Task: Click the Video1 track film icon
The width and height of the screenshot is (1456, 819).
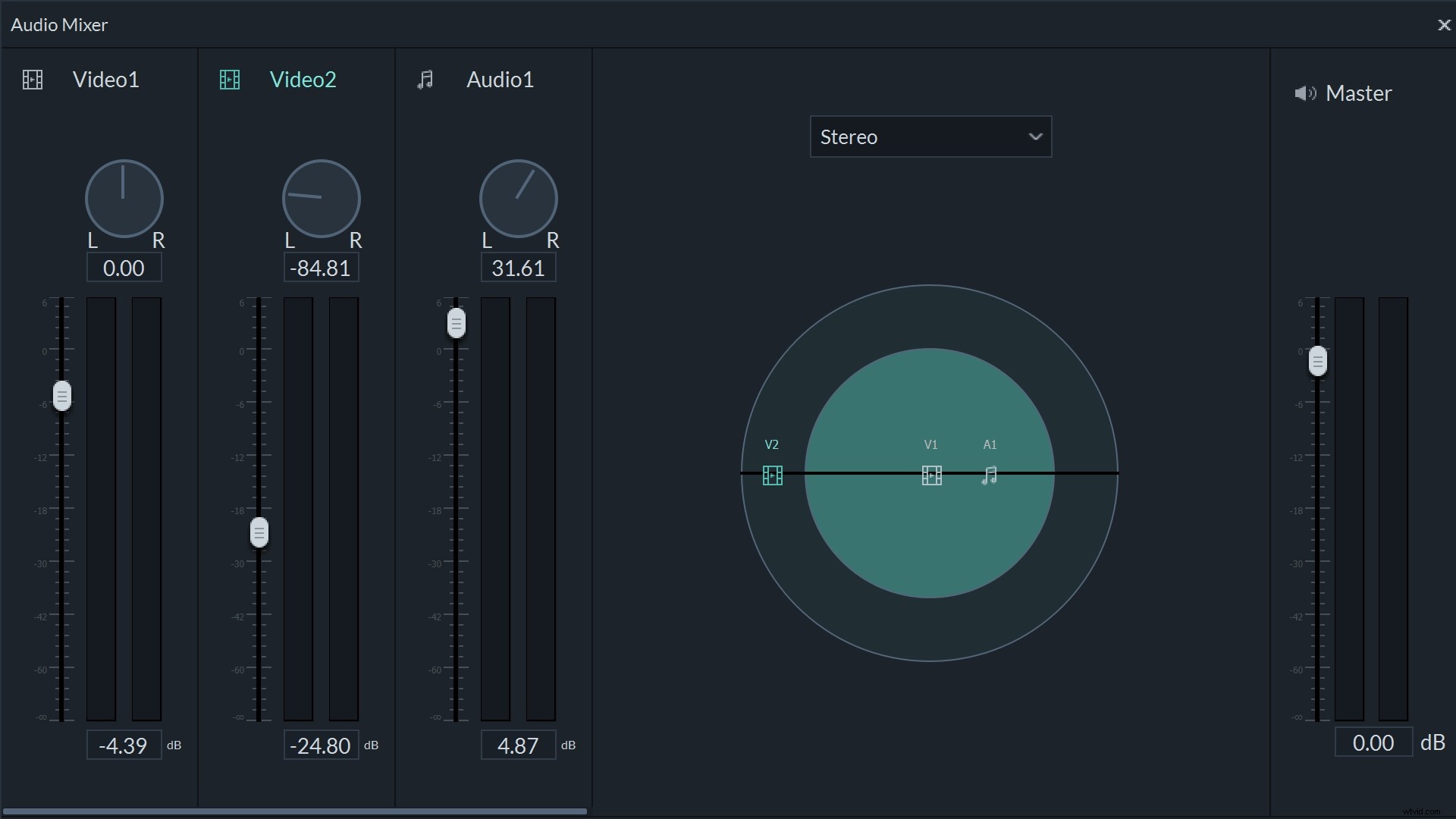Action: click(32, 79)
